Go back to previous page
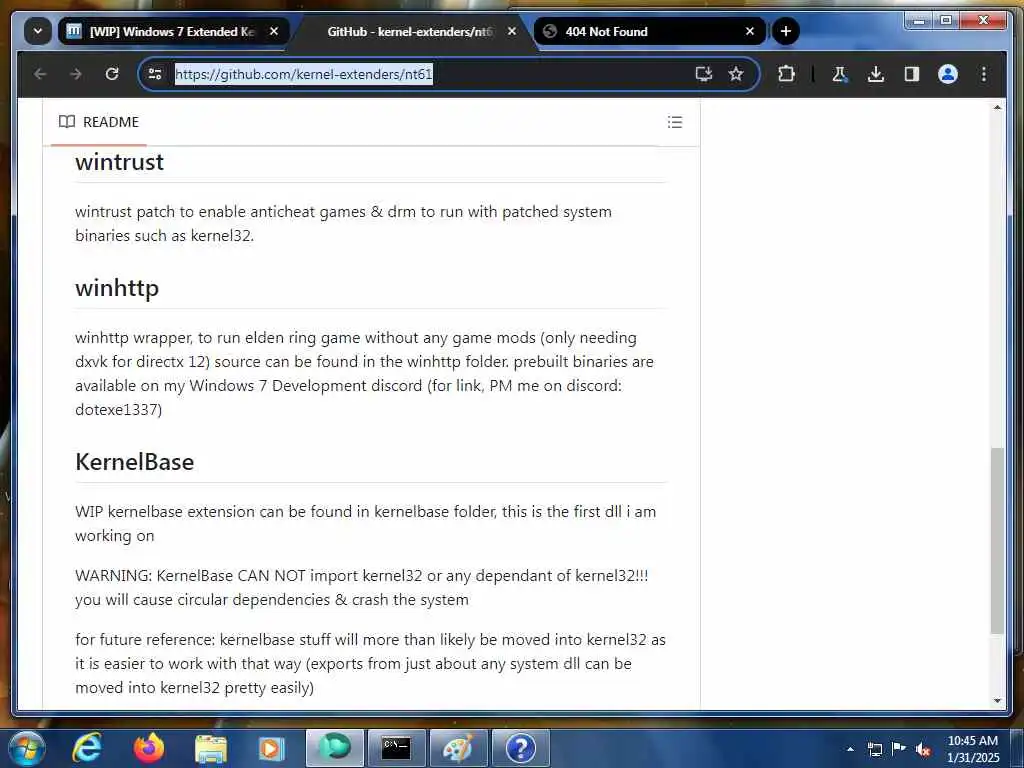Screen dimensions: 1024x768 (x=40, y=74)
